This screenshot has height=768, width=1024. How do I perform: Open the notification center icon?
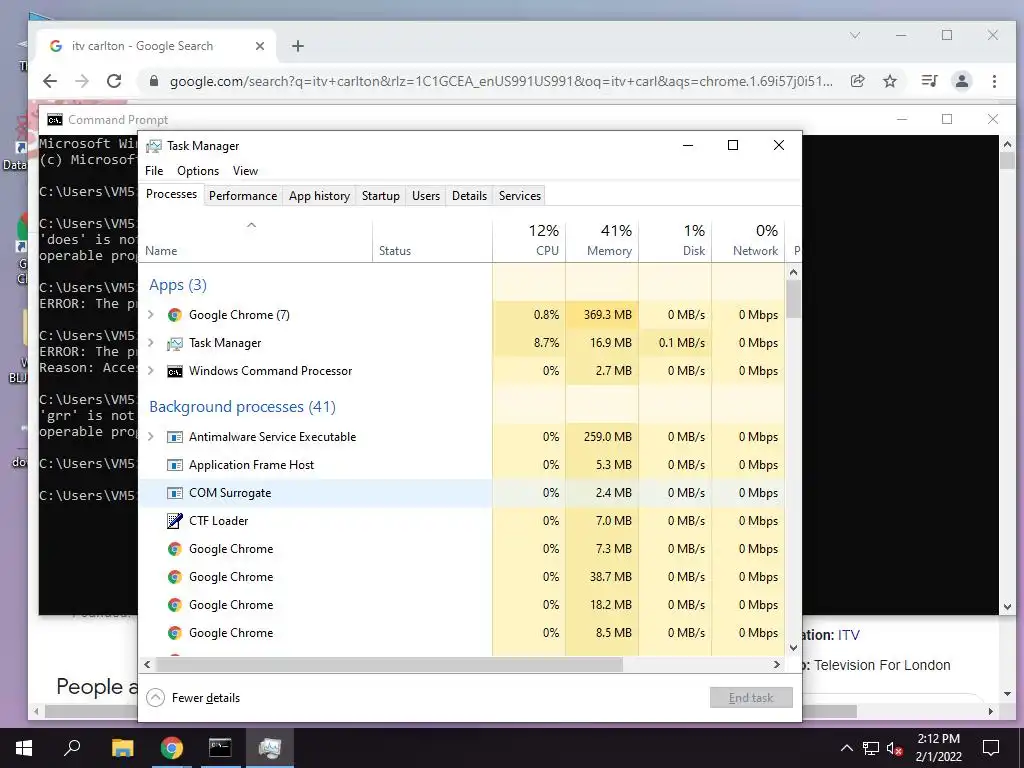coord(991,748)
